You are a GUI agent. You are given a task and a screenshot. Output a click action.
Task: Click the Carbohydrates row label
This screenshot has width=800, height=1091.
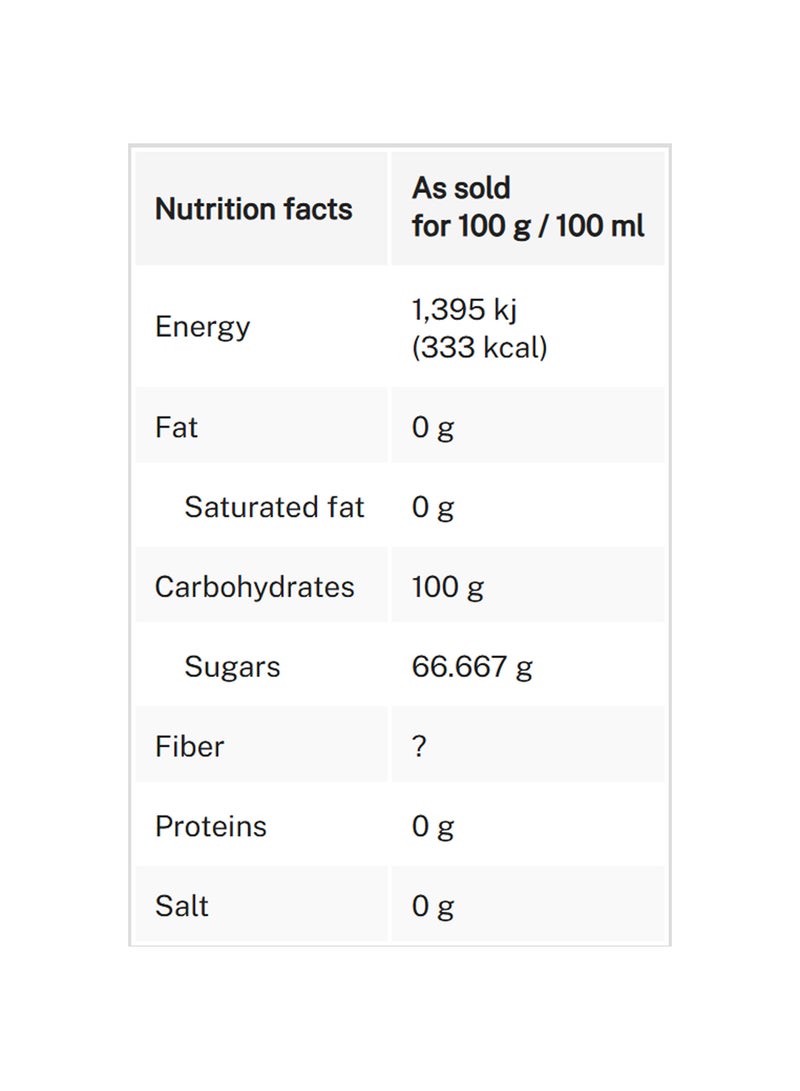click(254, 587)
